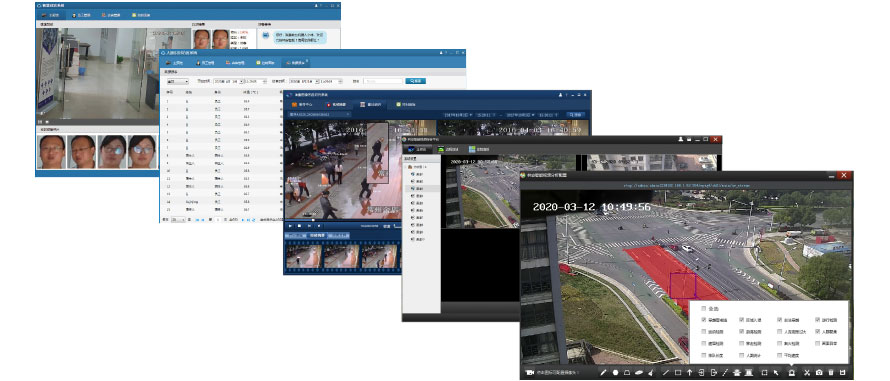Toggle the first checked box below the select-all checkbox
This screenshot has width=890, height=381.
pos(704,320)
